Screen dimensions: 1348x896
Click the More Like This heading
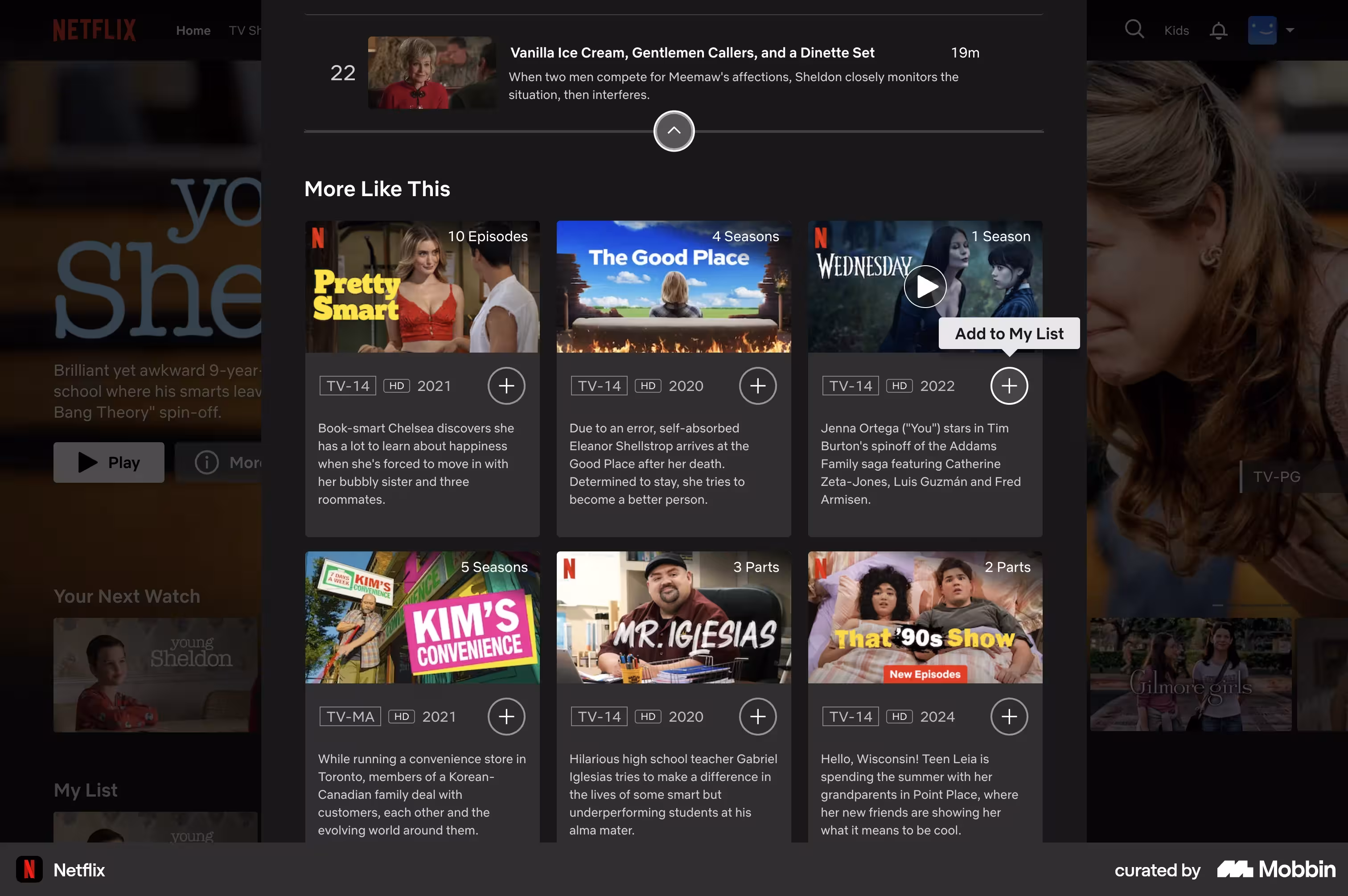377,189
